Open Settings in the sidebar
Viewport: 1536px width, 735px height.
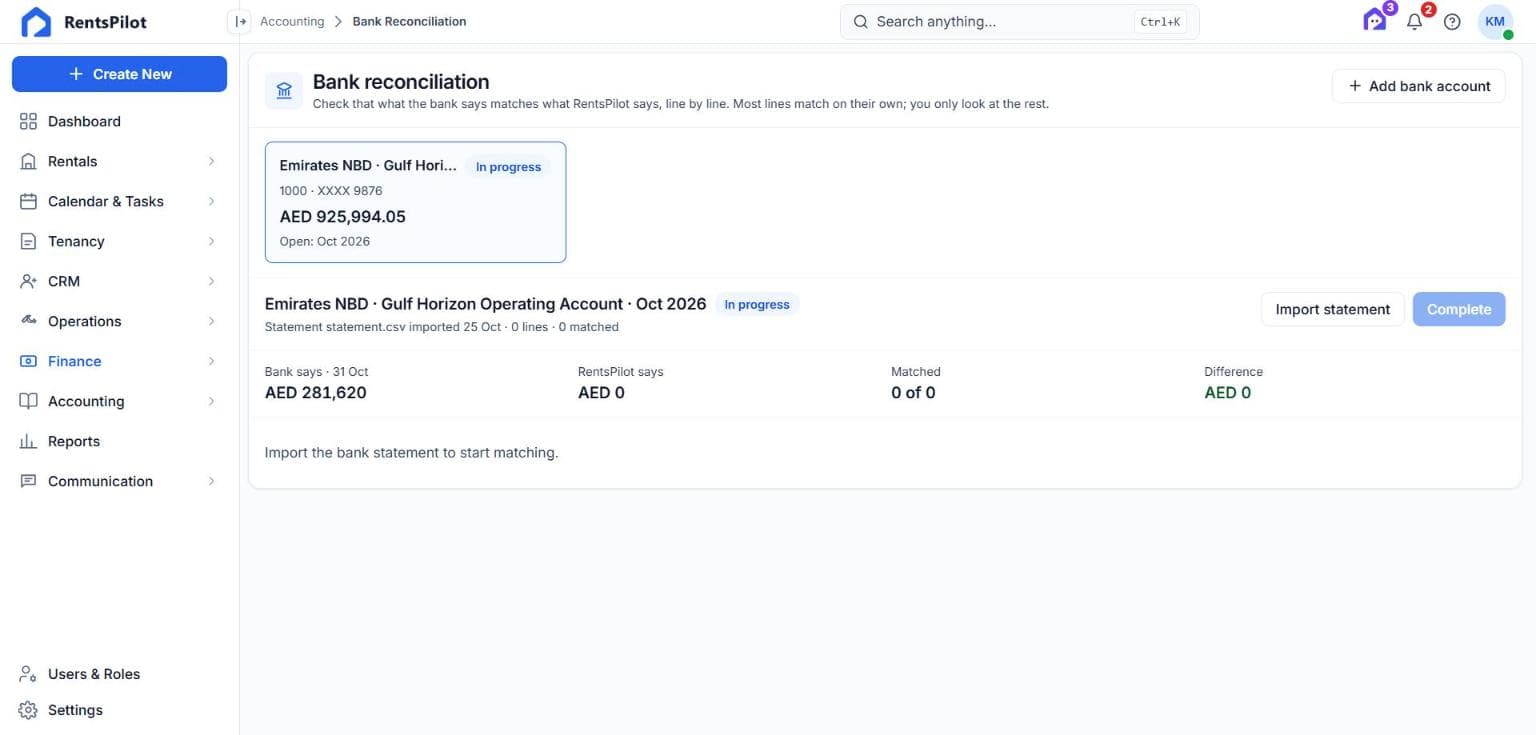[x=119, y=710]
